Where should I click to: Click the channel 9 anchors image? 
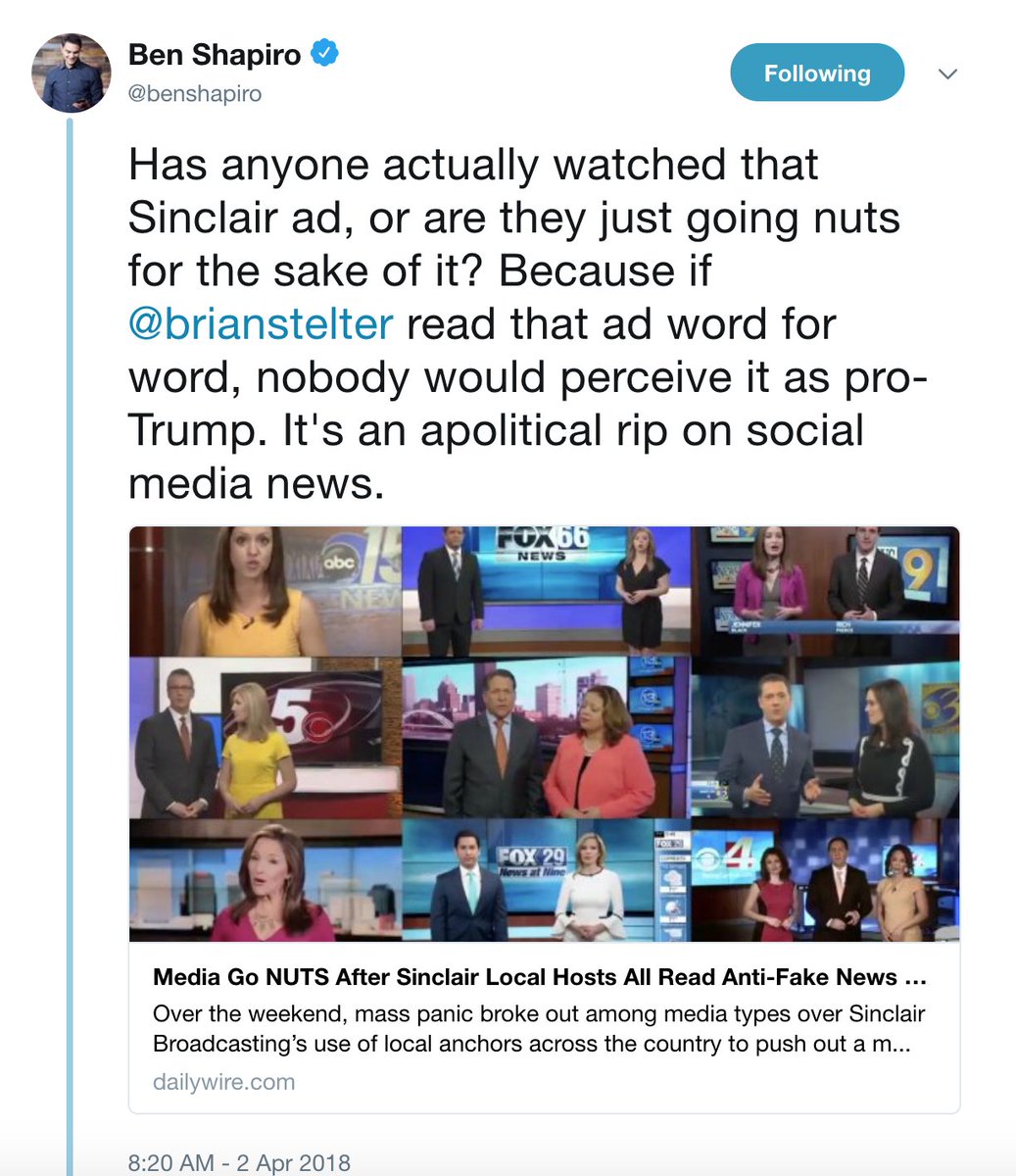pos(825,592)
